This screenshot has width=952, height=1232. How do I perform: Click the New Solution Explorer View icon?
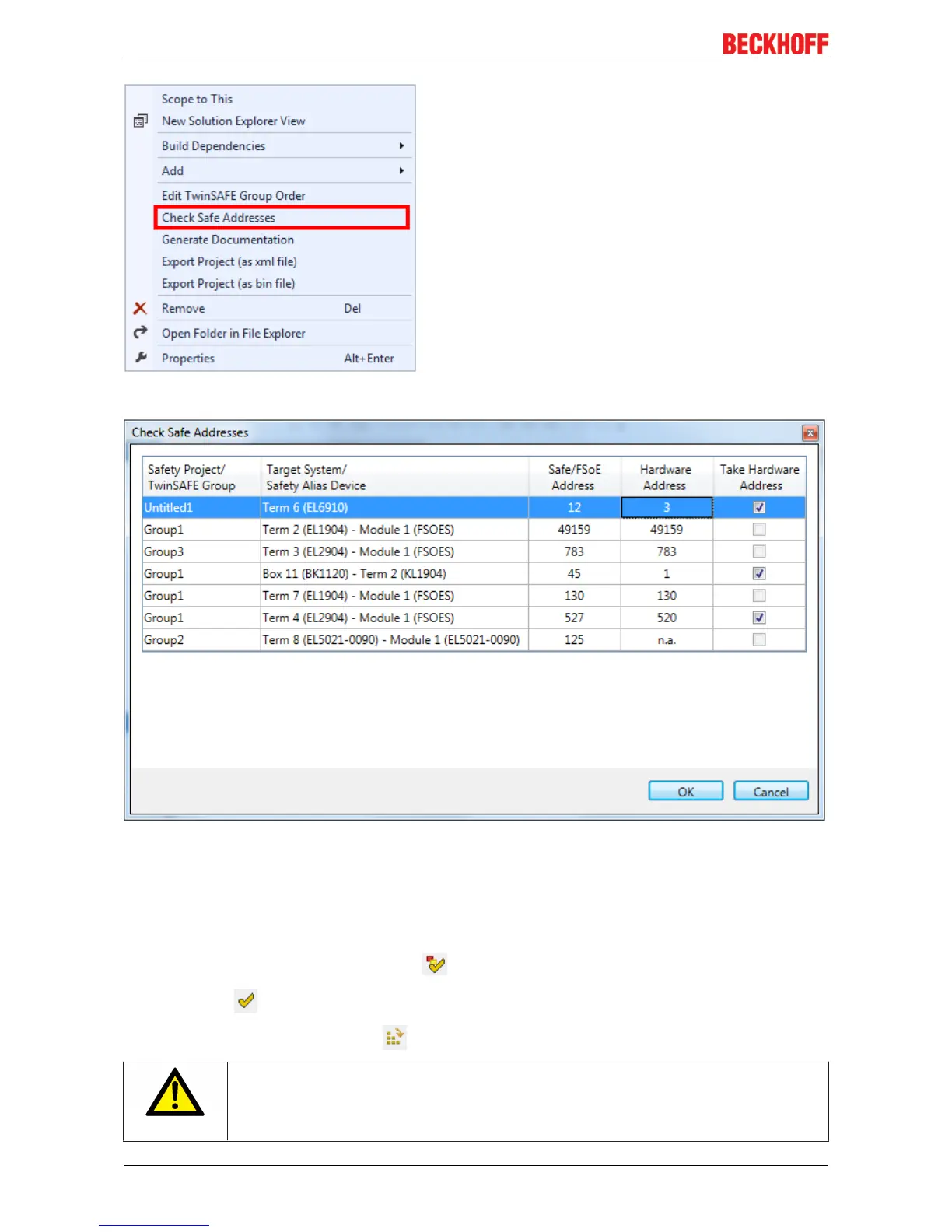coord(141,121)
